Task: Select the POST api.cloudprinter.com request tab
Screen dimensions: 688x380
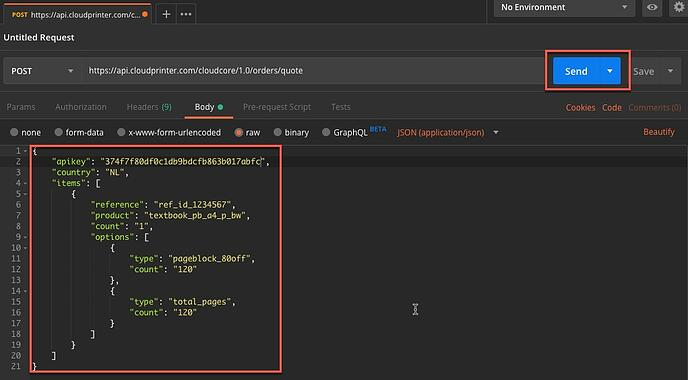Action: click(77, 14)
